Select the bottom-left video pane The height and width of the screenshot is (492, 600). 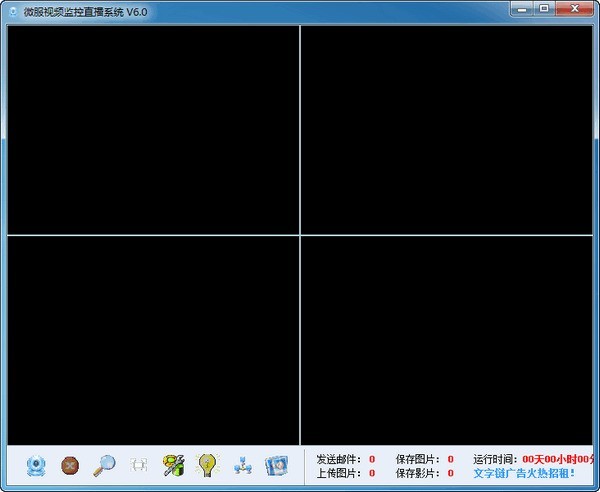(x=153, y=340)
